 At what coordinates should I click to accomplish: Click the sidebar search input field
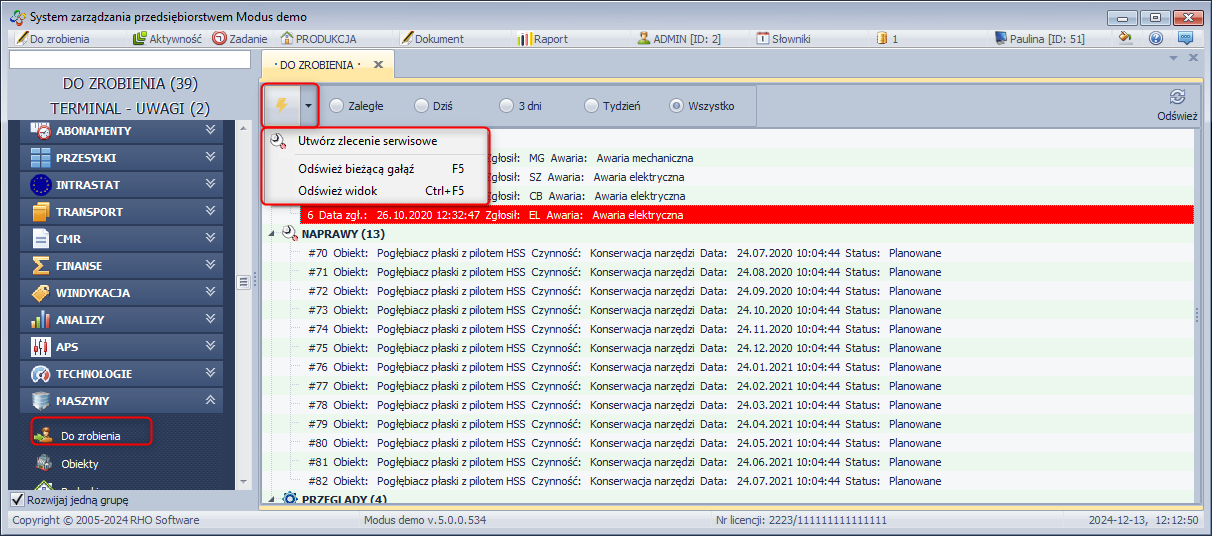[x=129, y=60]
